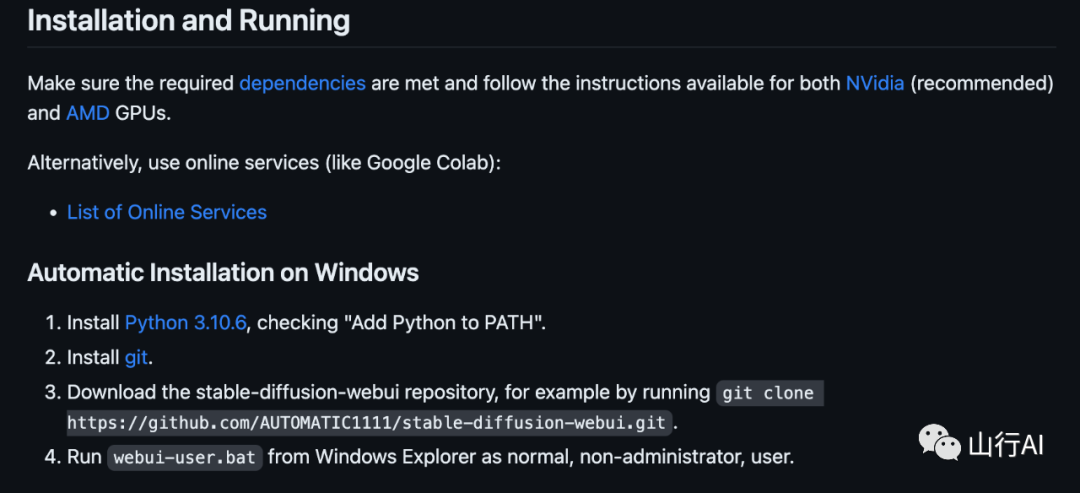Click the Python 3.10.6 download link
Viewport: 1080px width, 493px height.
185,323
